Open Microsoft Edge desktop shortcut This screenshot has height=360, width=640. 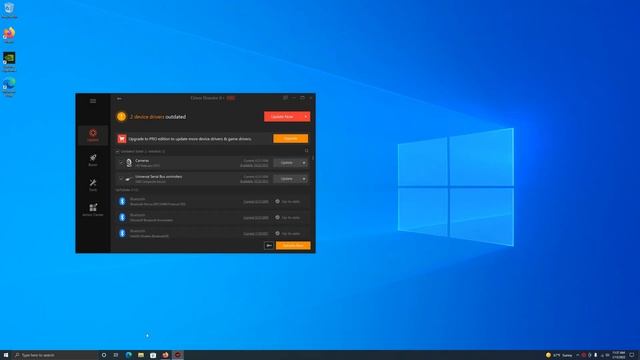pos(9,87)
